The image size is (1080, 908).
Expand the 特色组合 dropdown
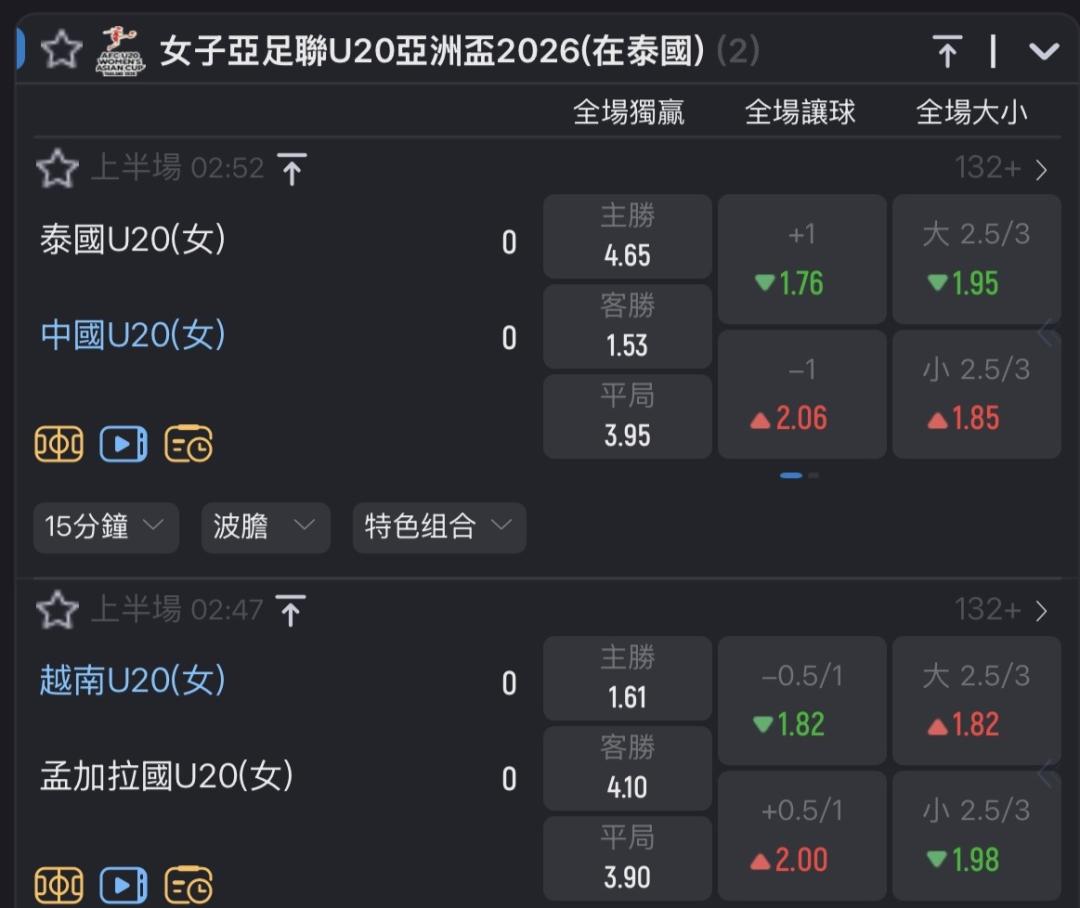tap(439, 527)
